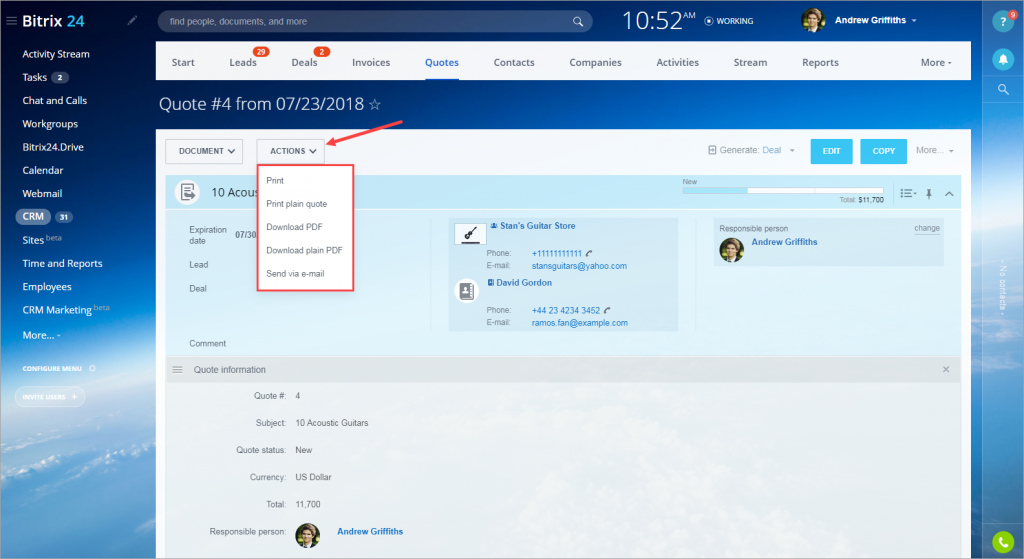Screen dimensions: 1024x559
Task: Click the quote status progress bar
Action: (783, 191)
